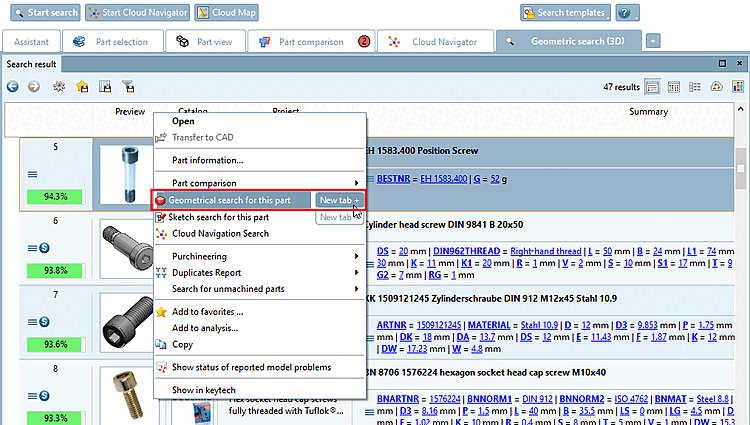Screen dimensions: 750x425
Task: Expand Search for unmachined parts submenu
Action: tap(260, 289)
